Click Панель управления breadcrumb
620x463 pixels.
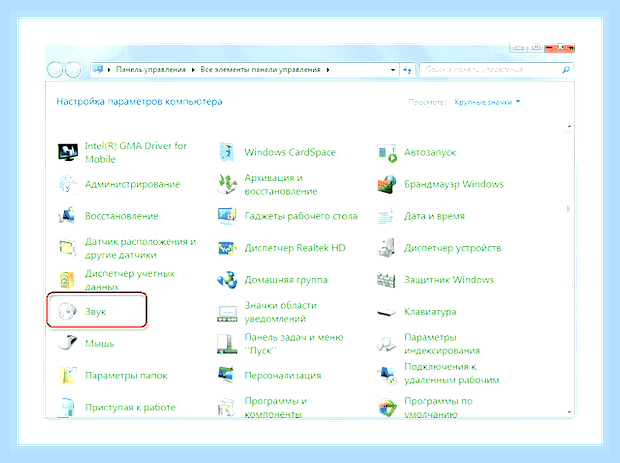coord(151,70)
